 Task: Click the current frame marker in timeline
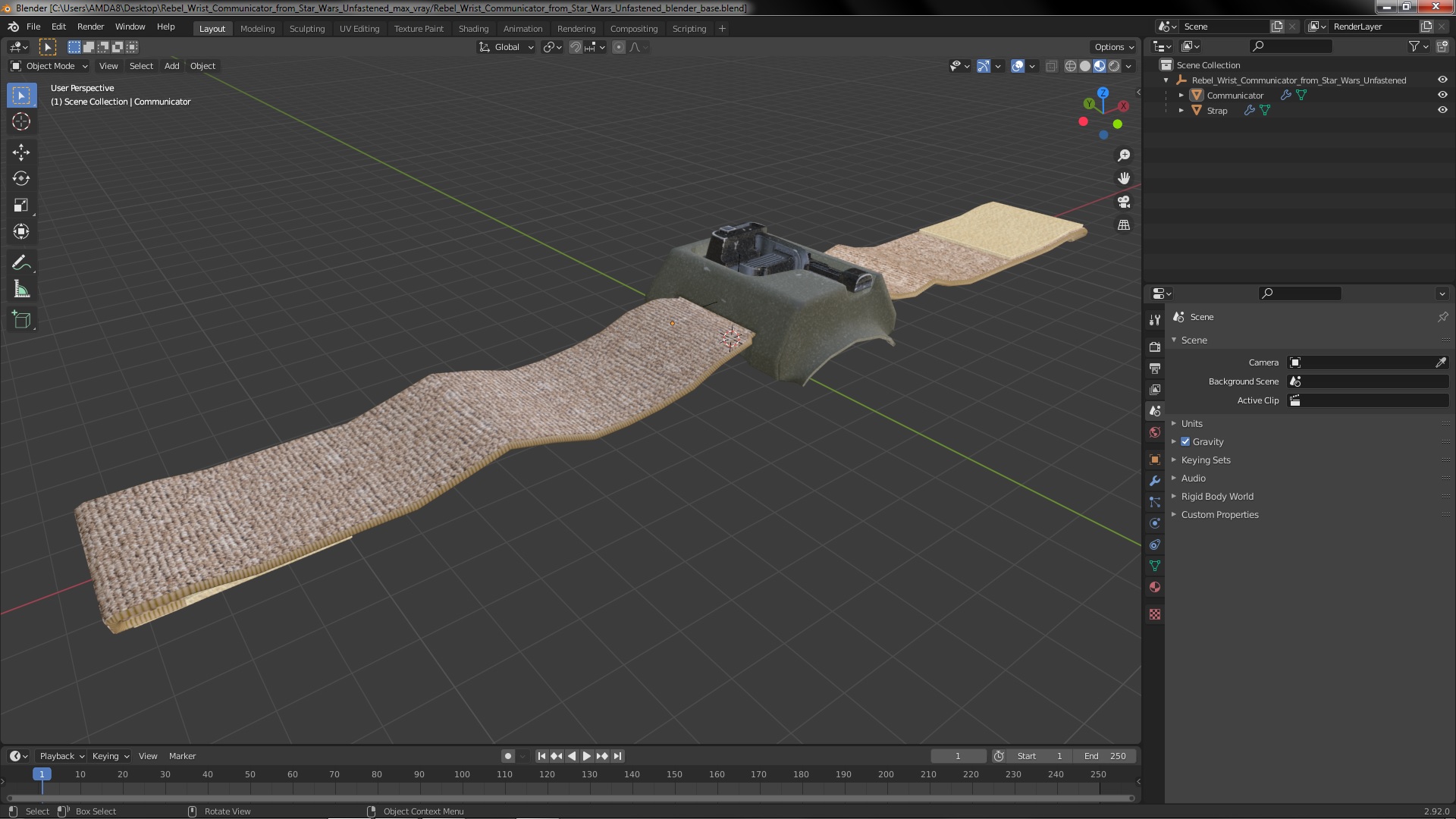click(x=42, y=774)
